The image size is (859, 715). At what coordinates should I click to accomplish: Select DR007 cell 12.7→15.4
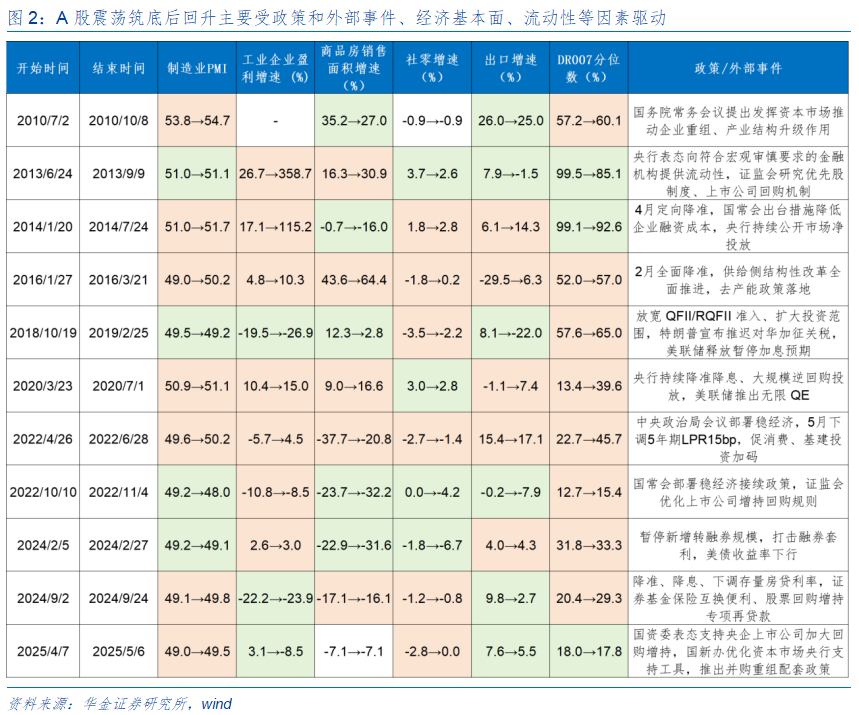[589, 493]
